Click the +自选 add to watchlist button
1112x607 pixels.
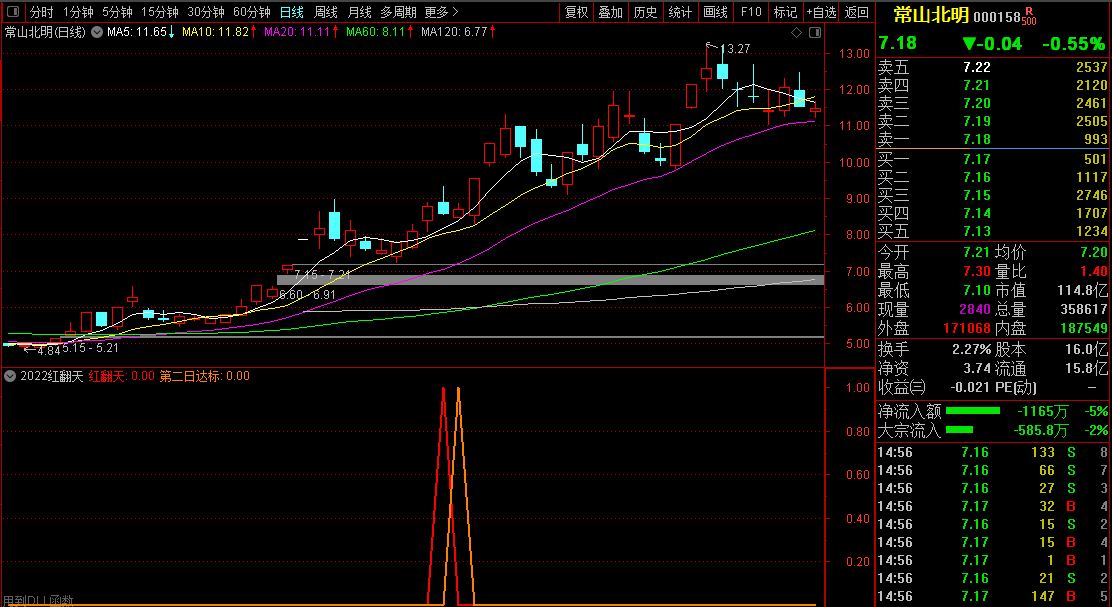(x=821, y=12)
